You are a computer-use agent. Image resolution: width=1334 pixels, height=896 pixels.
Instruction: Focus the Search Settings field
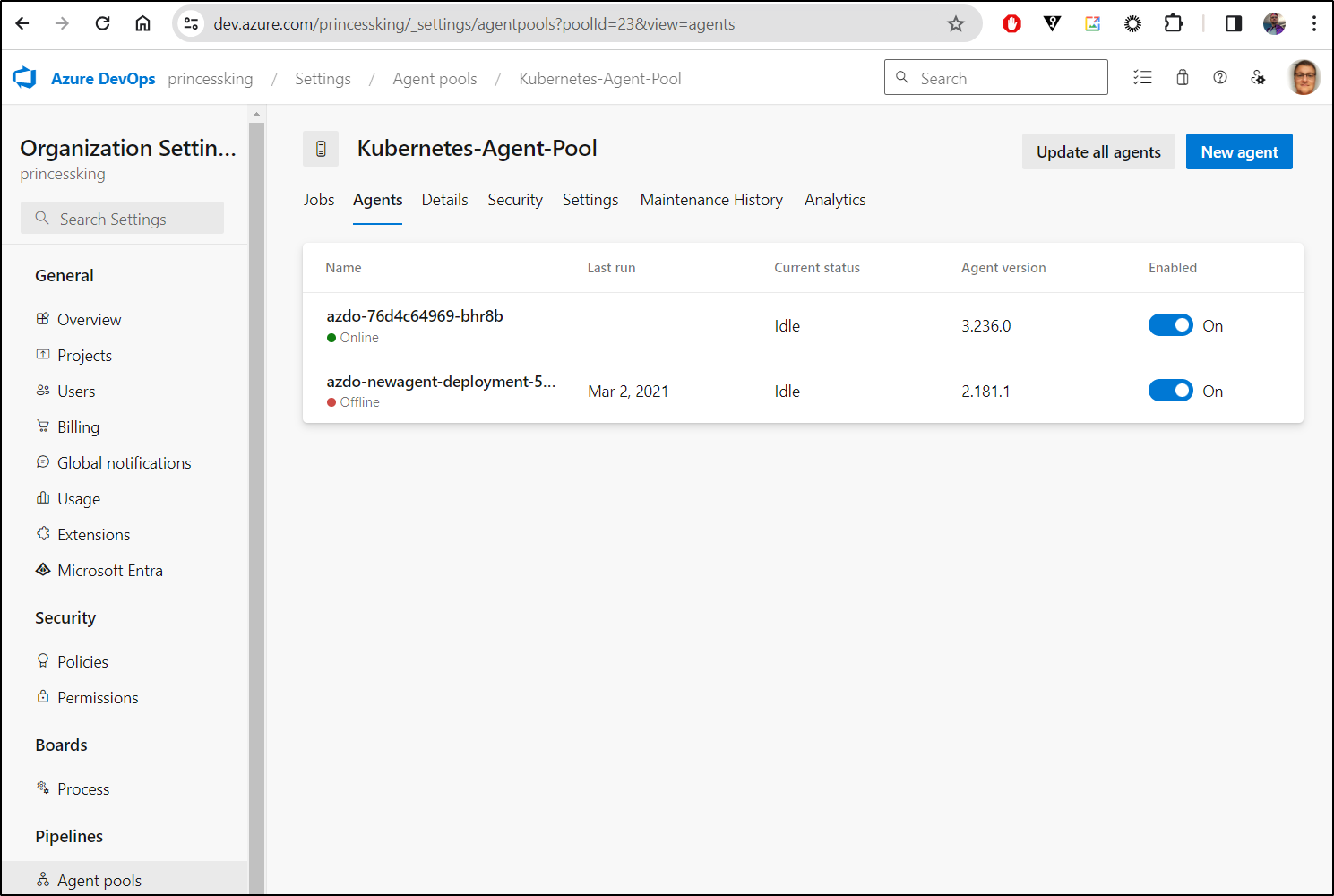122,219
